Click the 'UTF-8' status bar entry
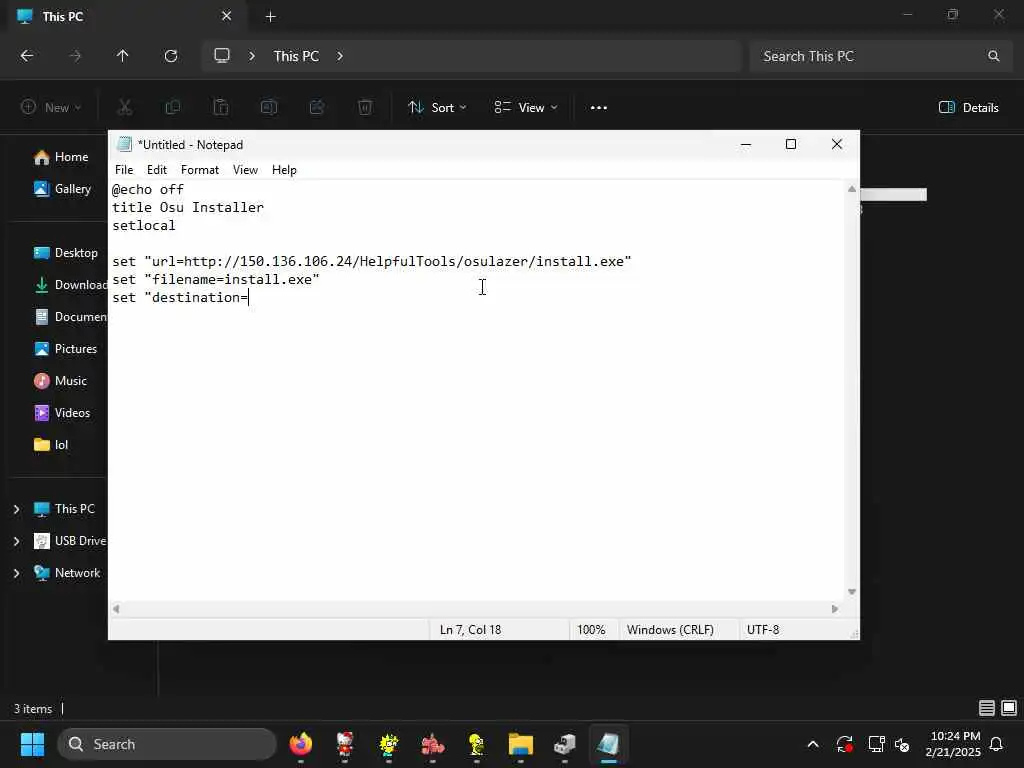 (763, 630)
